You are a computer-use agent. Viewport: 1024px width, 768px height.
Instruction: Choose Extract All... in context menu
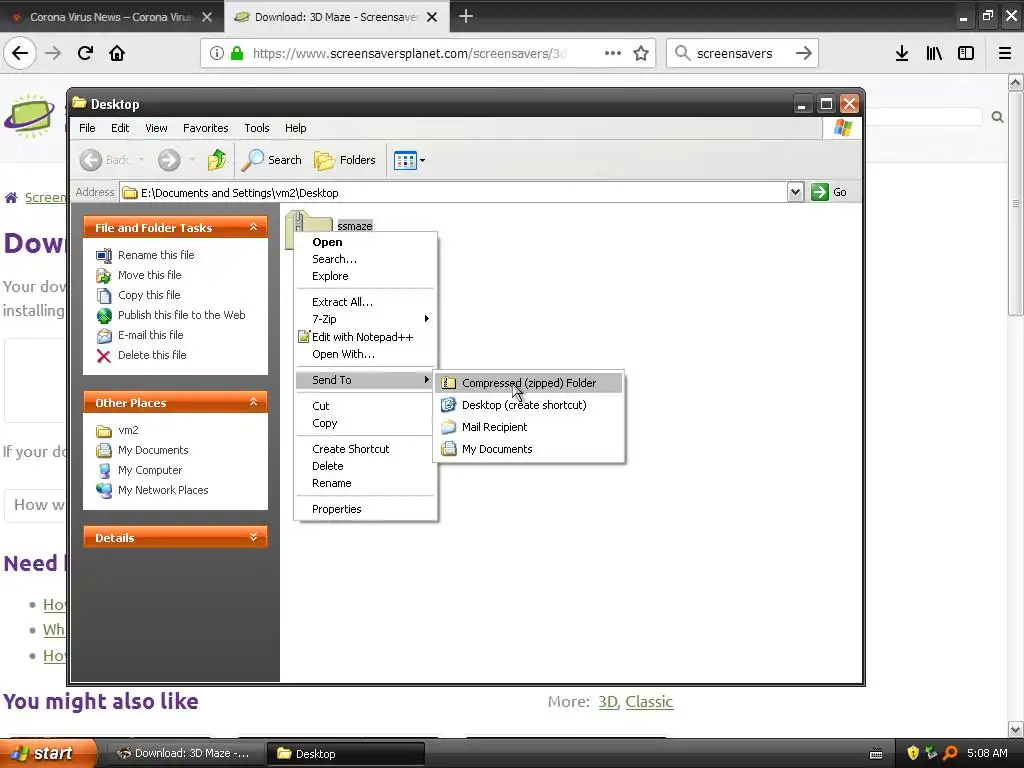365,302
